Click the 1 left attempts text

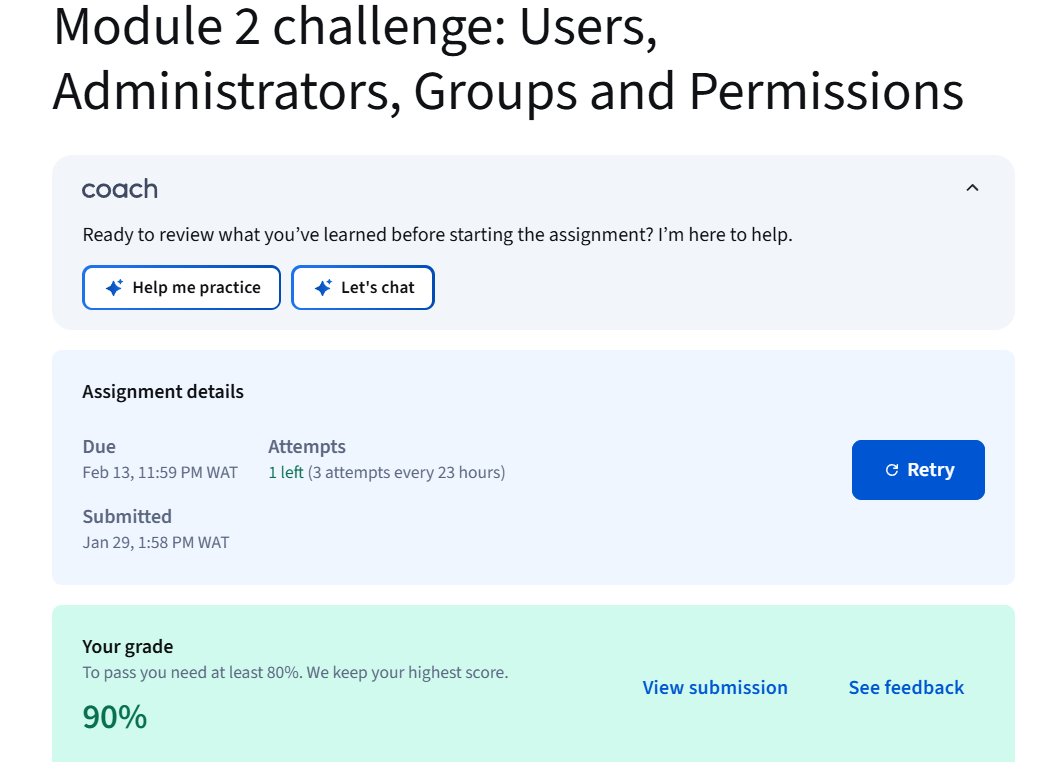tap(286, 472)
